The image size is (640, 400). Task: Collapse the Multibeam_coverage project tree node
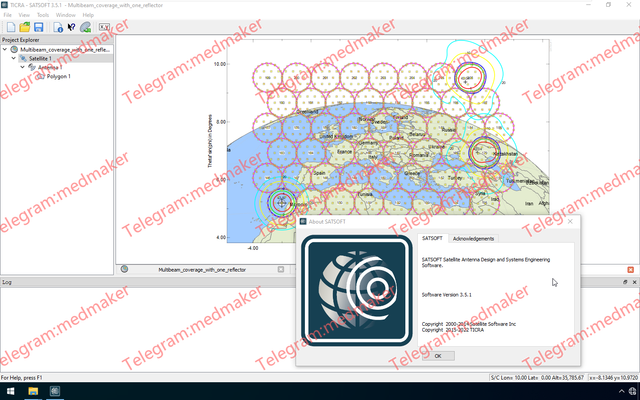coord(5,49)
